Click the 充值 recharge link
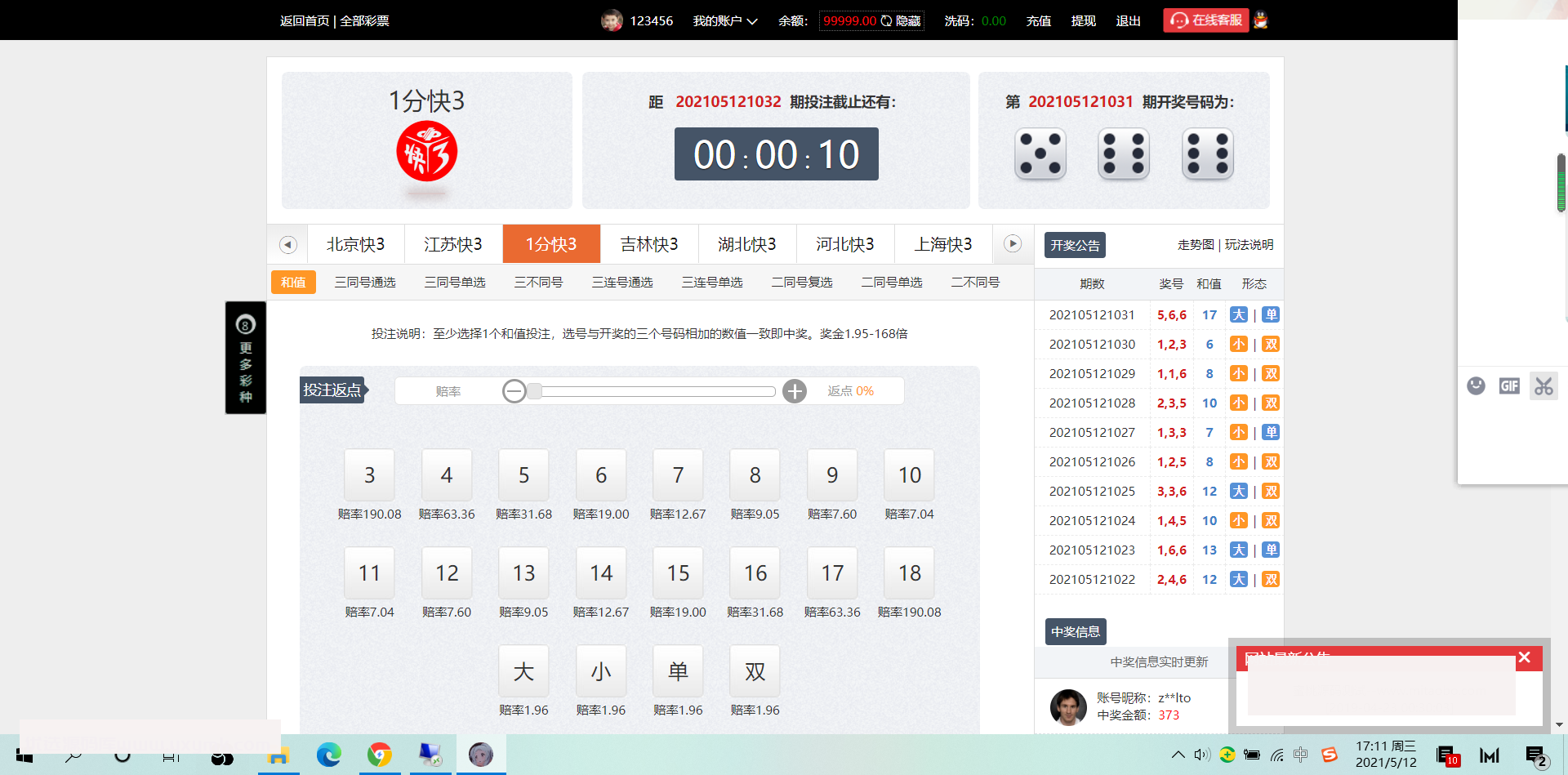1568x775 pixels. tap(1038, 21)
